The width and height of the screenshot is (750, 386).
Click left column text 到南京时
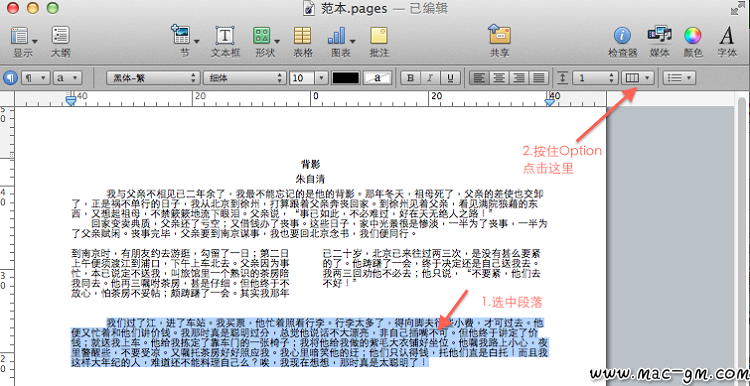180,273
